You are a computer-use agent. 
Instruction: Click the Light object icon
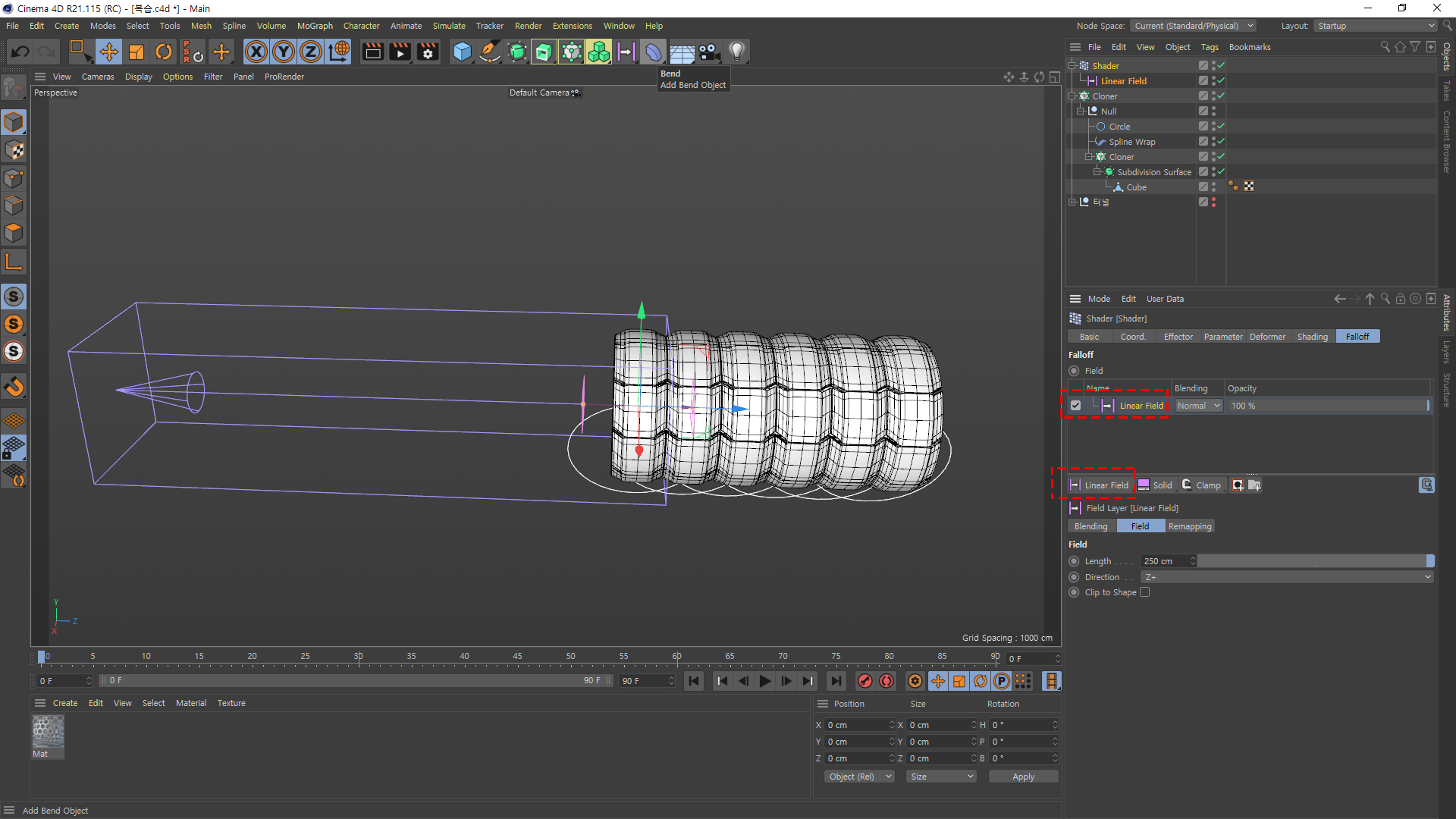click(x=736, y=52)
